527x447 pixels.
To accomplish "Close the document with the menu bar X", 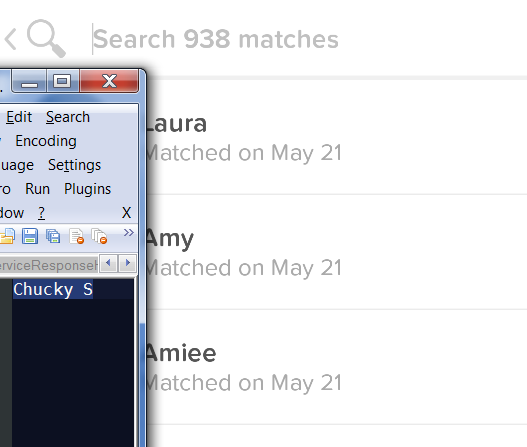I will click(126, 213).
